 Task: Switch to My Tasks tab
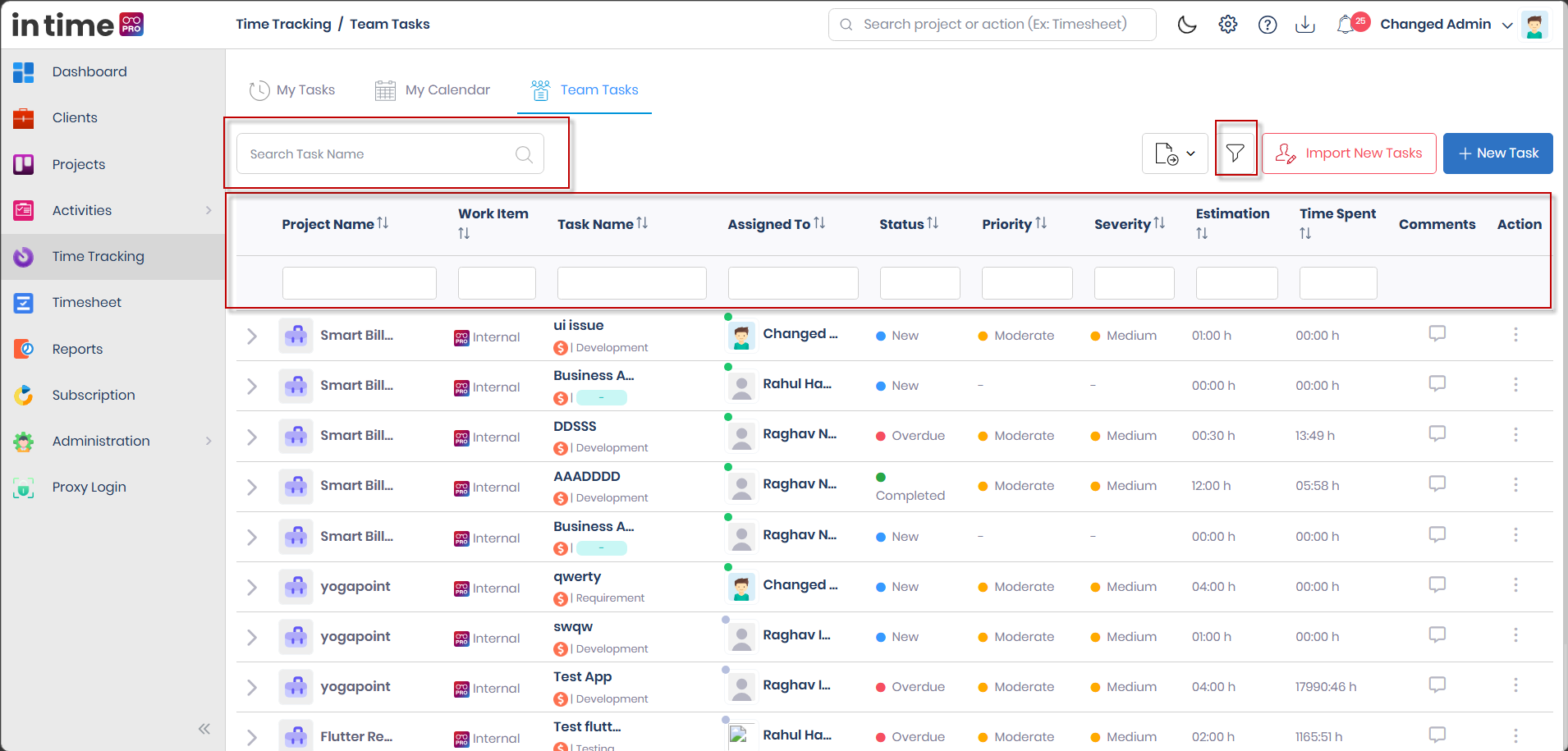(292, 90)
